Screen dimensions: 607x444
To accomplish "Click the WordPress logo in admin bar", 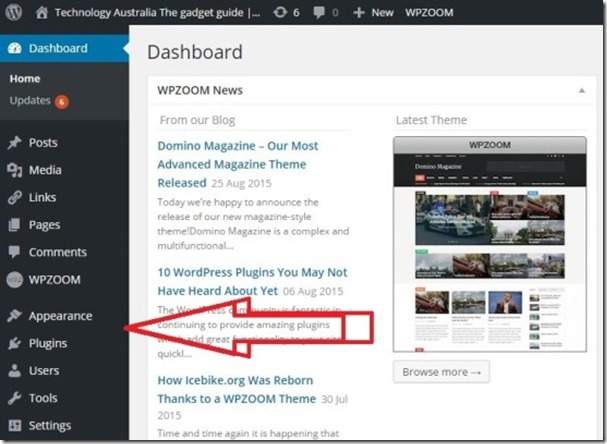I will tap(14, 12).
